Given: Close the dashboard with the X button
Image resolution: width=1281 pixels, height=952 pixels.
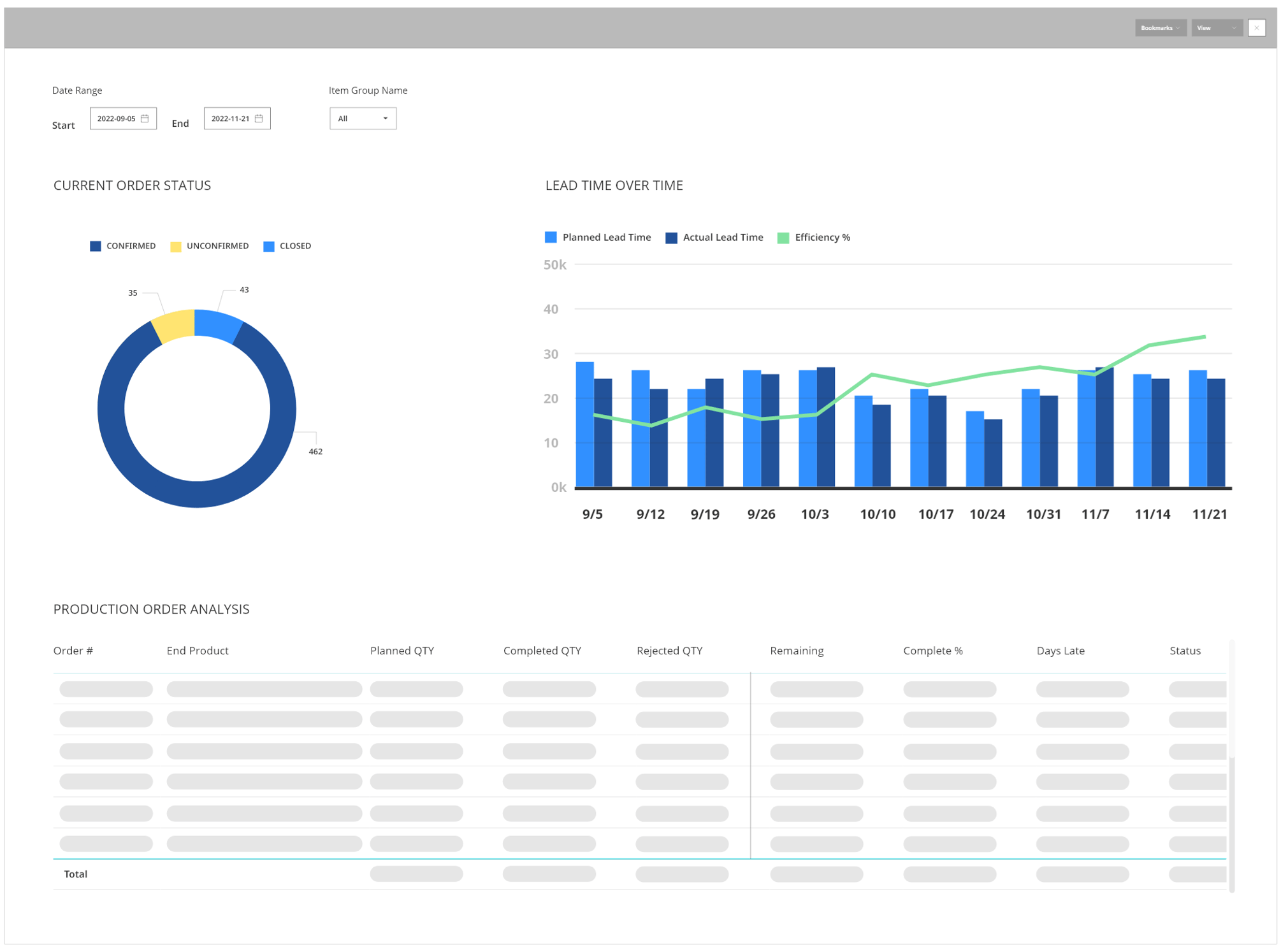Looking at the screenshot, I should (x=1256, y=27).
